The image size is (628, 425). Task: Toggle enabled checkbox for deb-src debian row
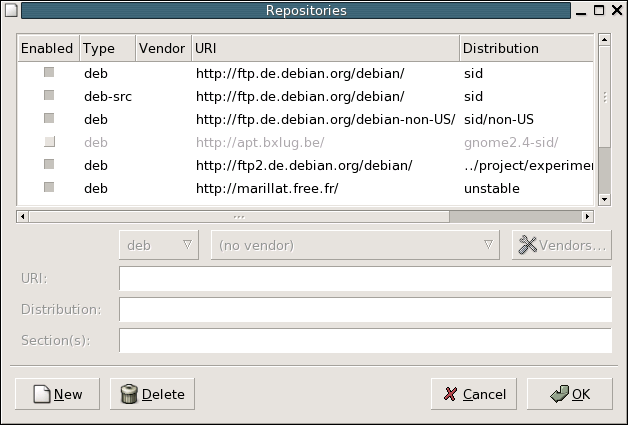(x=49, y=95)
